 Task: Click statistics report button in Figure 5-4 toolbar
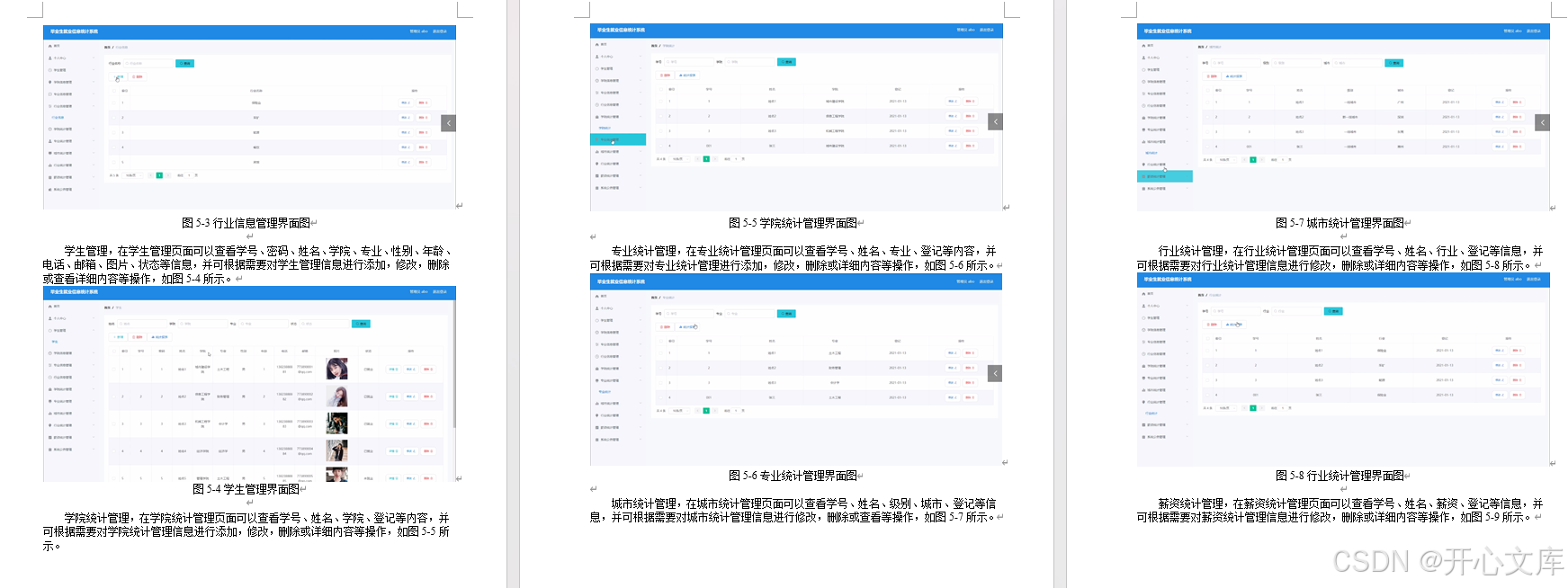pyautogui.click(x=159, y=337)
